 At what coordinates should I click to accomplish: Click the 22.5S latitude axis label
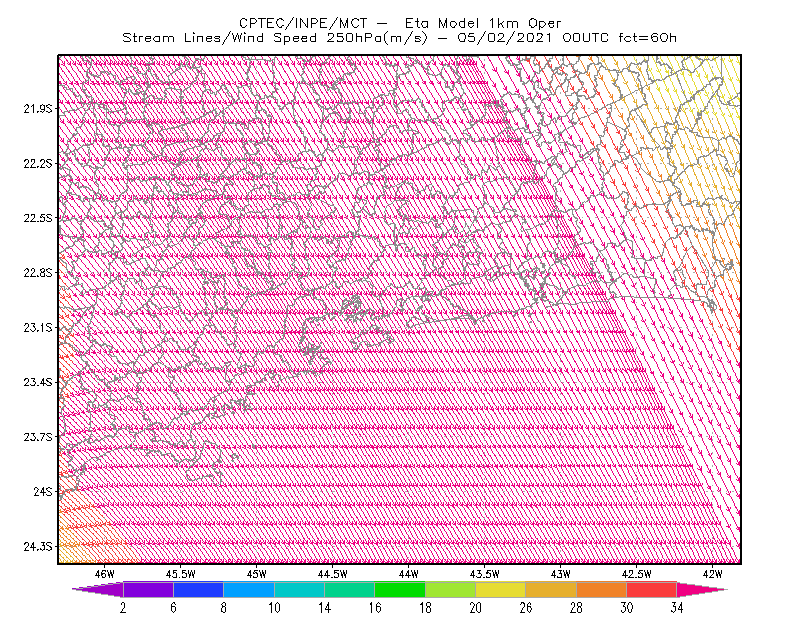[x=38, y=218]
